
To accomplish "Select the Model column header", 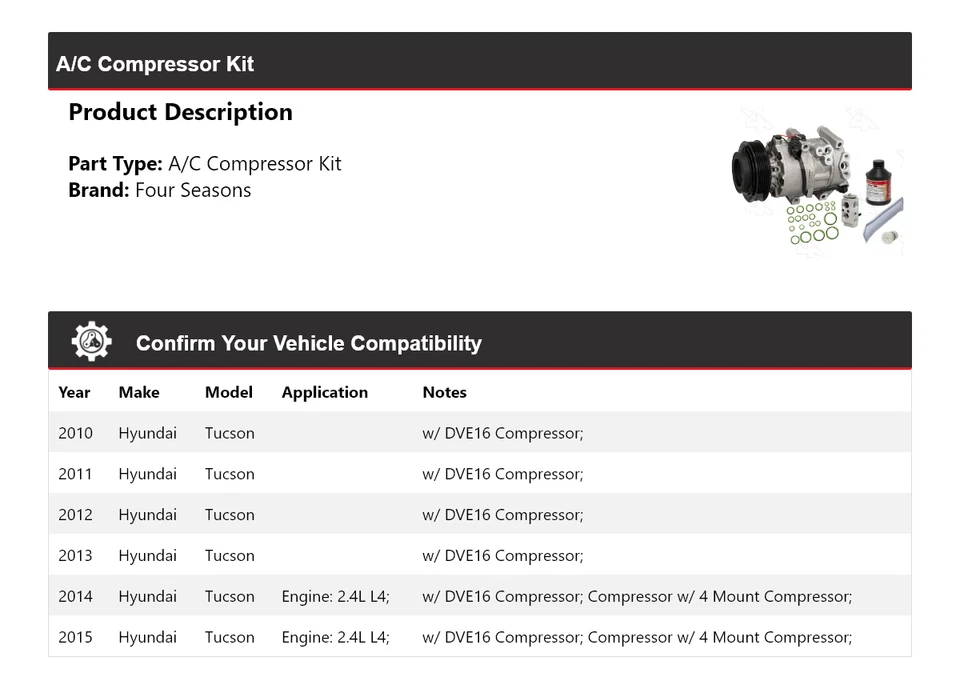I will [x=228, y=392].
